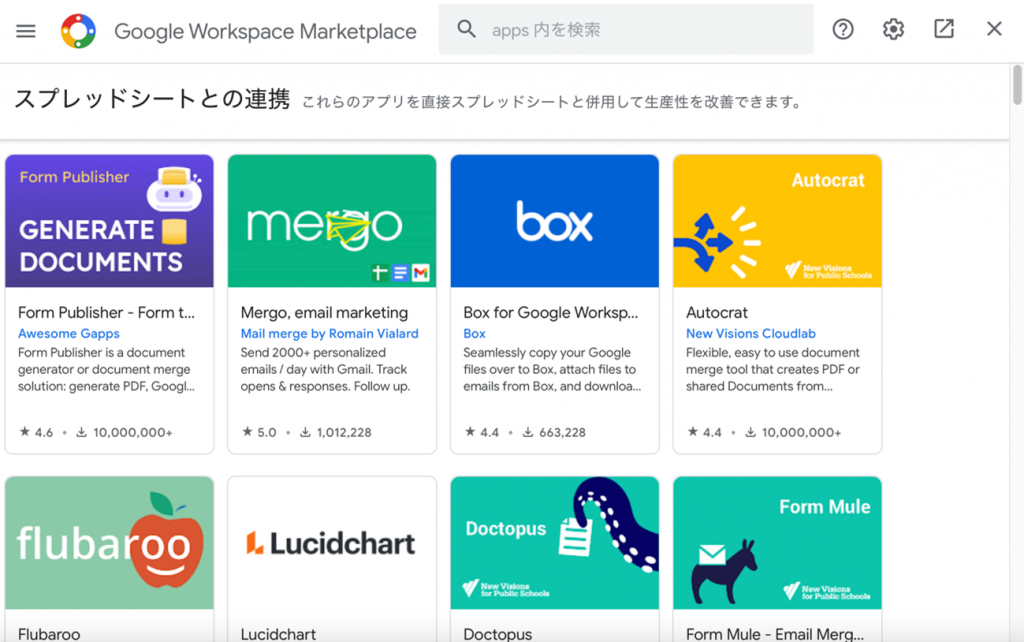Screen dimensions: 1024x642
Task: Open the settings gear icon
Action: click(893, 29)
